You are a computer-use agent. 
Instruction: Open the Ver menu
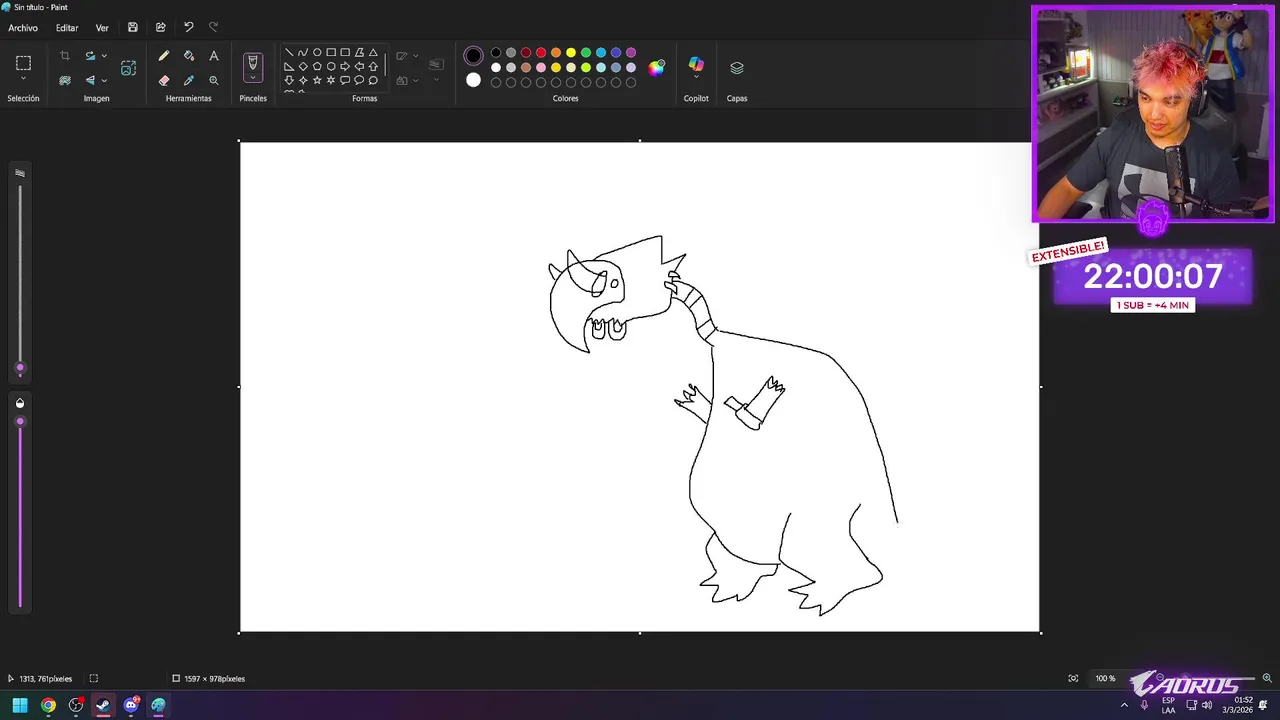pyautogui.click(x=102, y=28)
